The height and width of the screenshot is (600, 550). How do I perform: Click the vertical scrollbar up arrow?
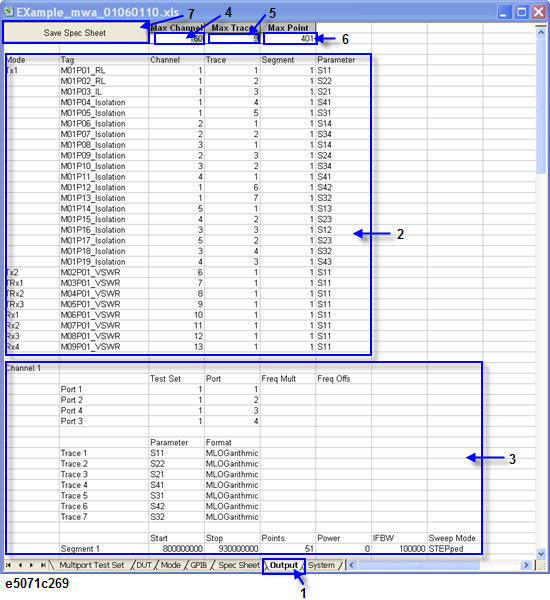tap(541, 33)
